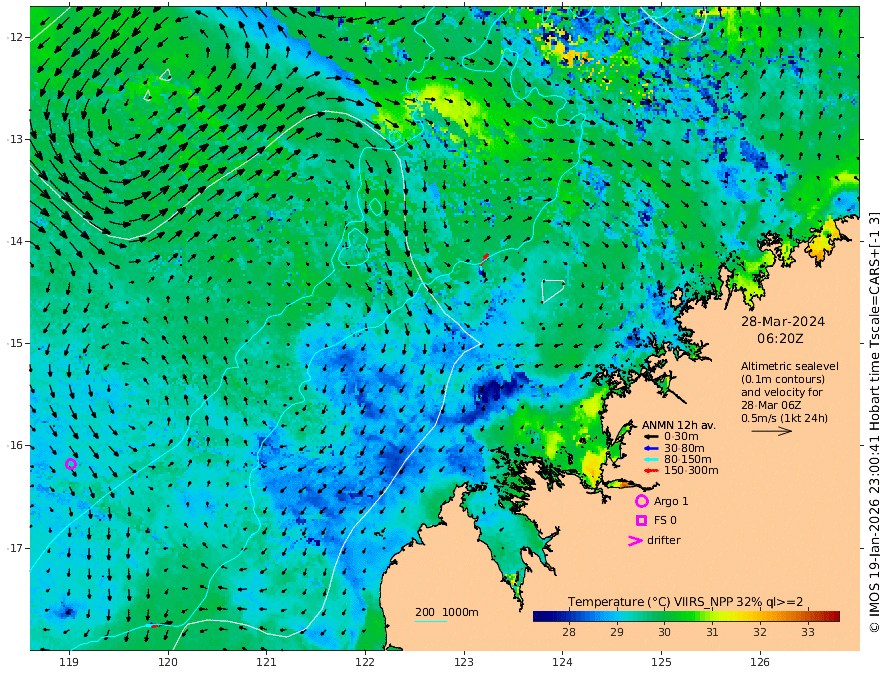Image resolution: width=880 pixels, height=680 pixels.
Task: Click the '0-30m' depth label
Action: [x=681, y=437]
